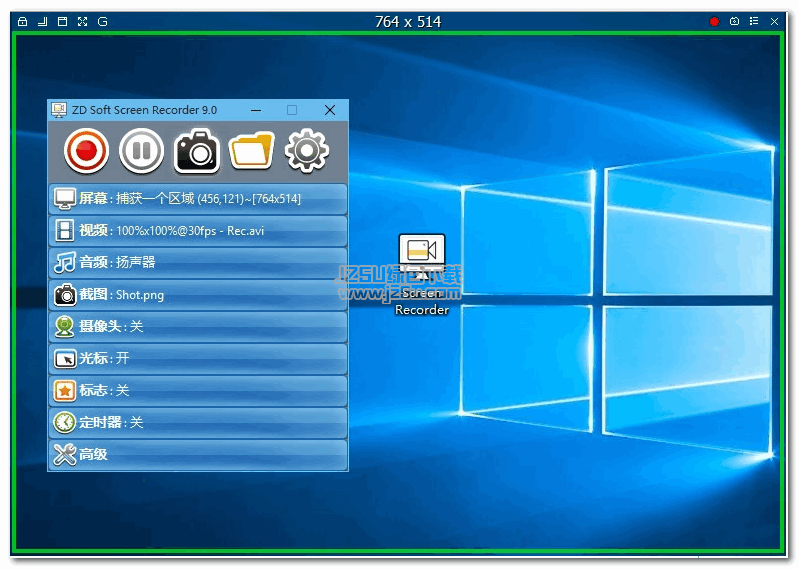This screenshot has width=799, height=569.
Task: Toggle the 标志 logo row
Action: click(x=198, y=391)
